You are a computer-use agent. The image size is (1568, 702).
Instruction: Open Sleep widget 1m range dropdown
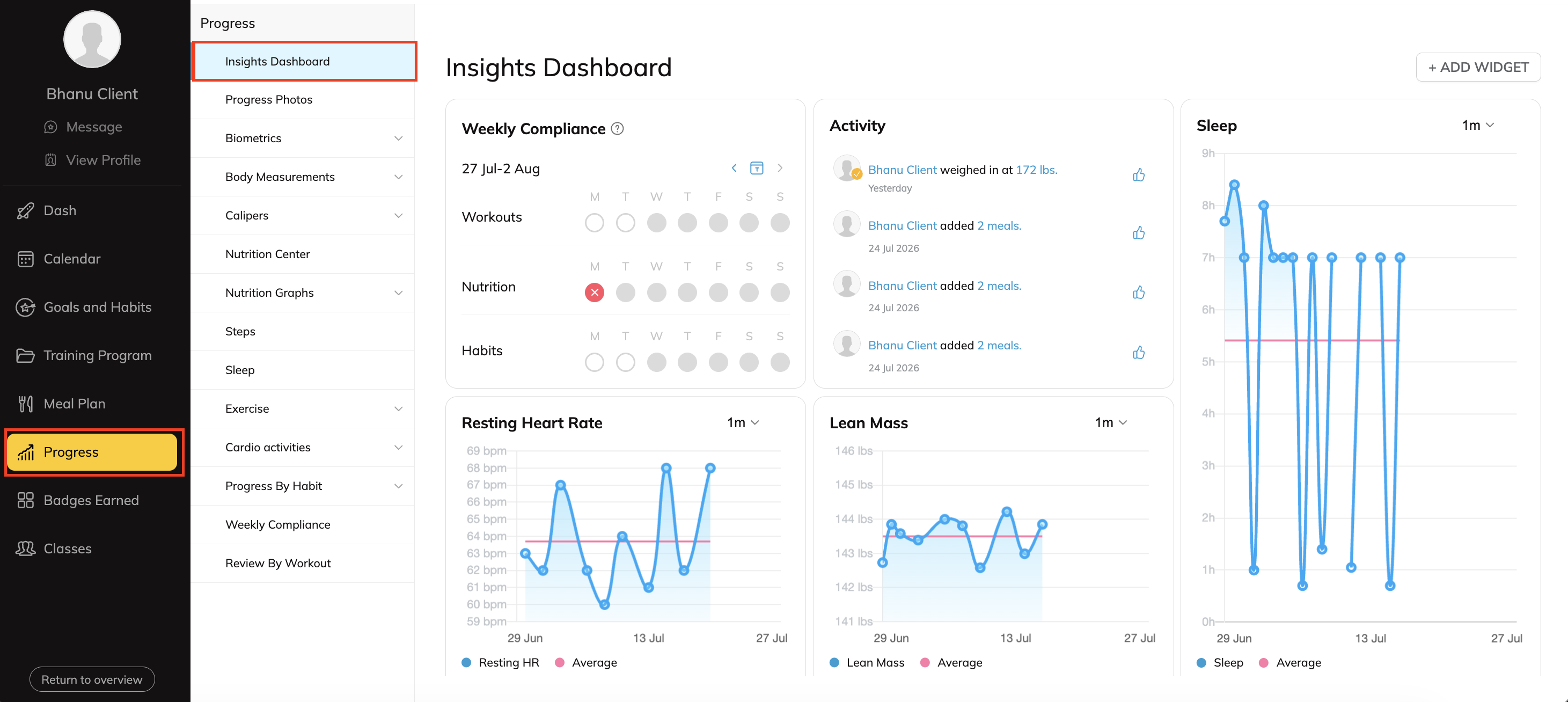pyautogui.click(x=1477, y=126)
